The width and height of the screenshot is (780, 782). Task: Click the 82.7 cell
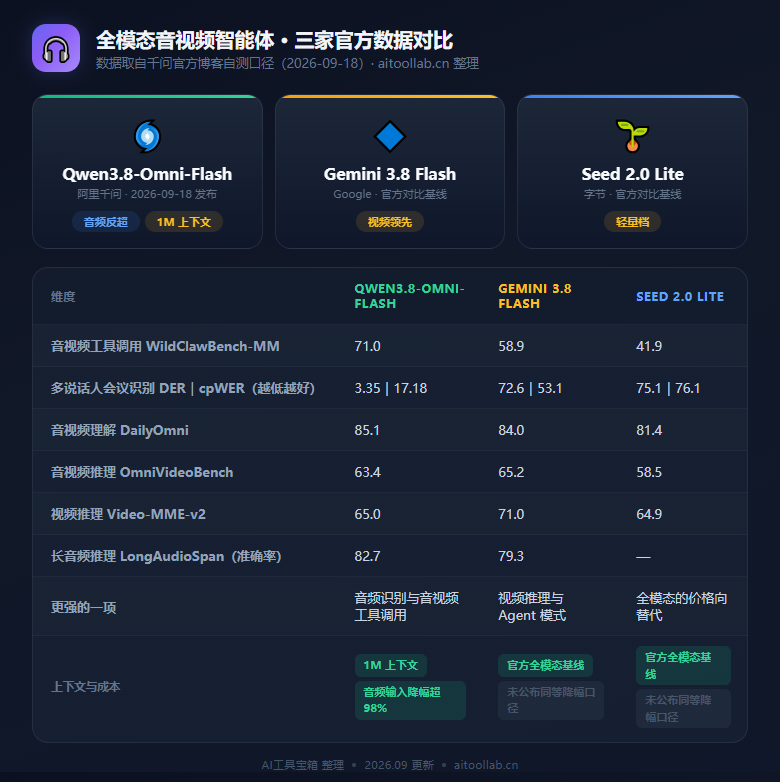(368, 556)
